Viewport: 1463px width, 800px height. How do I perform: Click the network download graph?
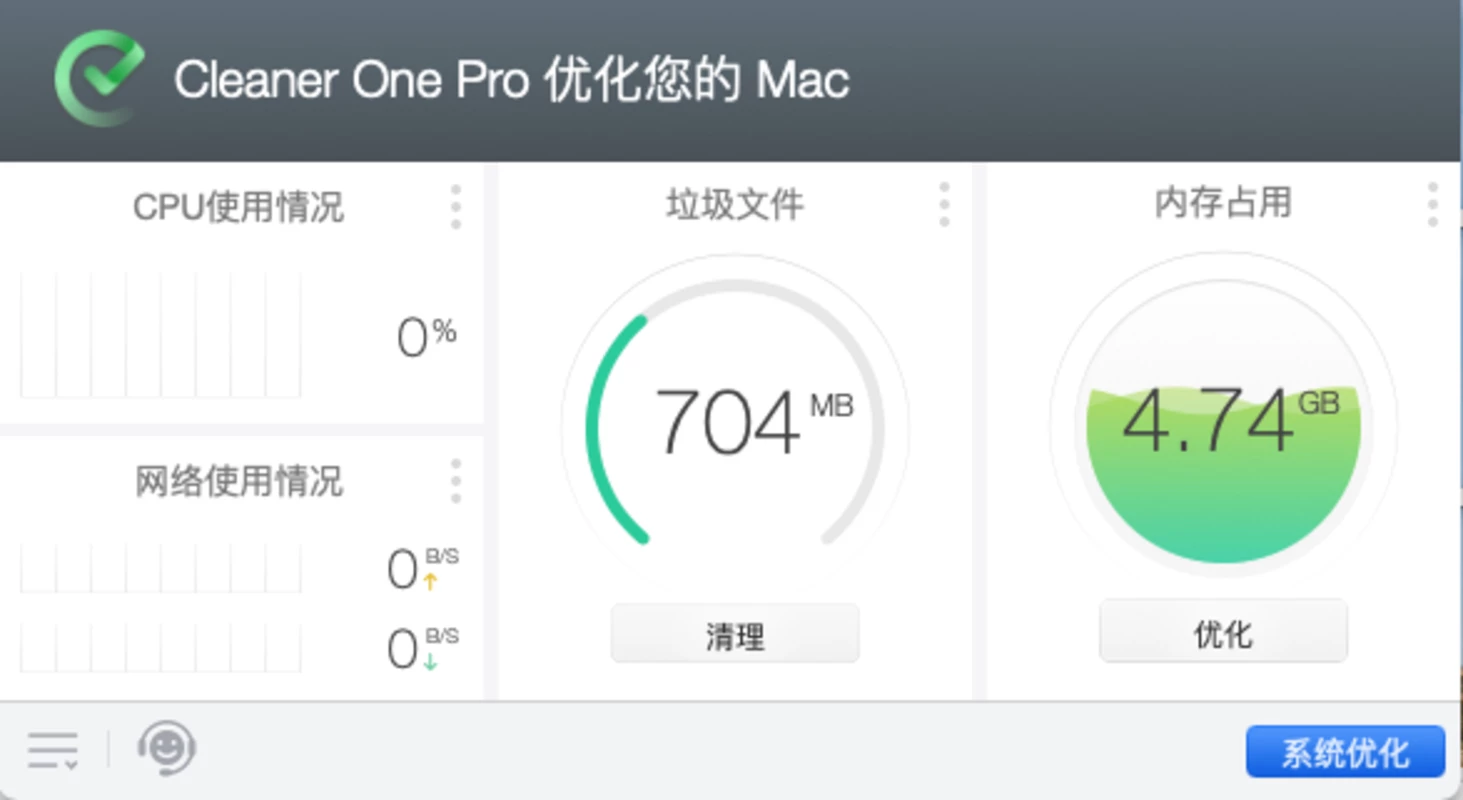(x=161, y=648)
